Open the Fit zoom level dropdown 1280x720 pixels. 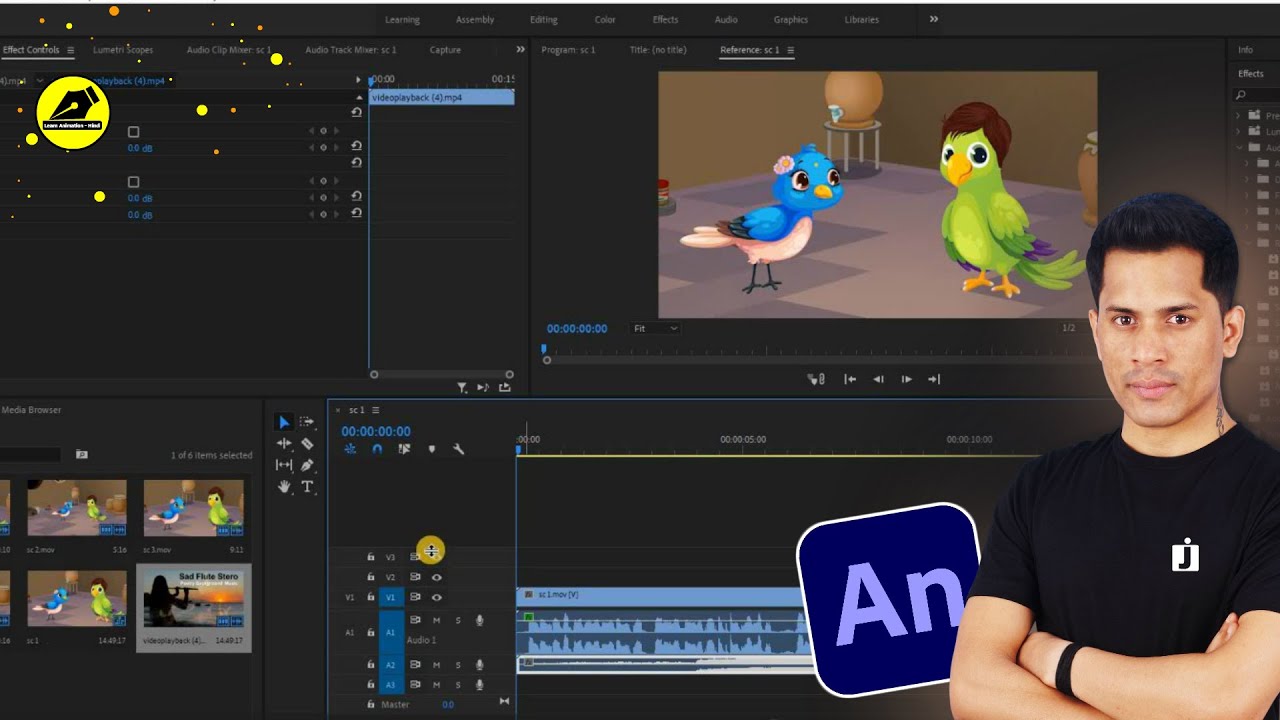tap(656, 328)
